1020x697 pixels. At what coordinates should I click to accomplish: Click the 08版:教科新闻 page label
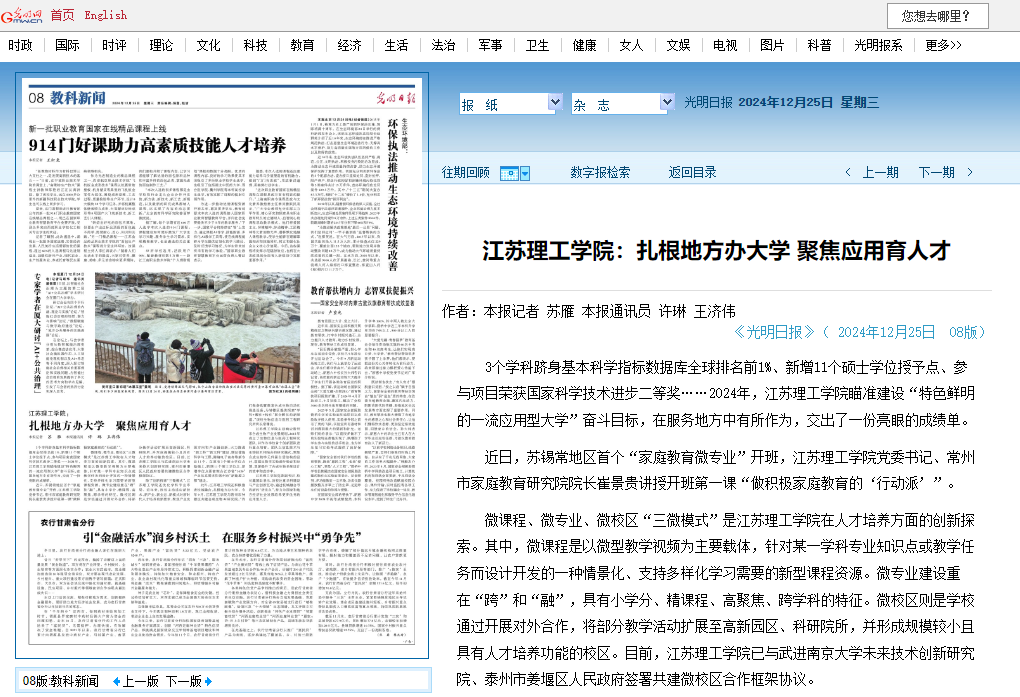tap(60, 681)
